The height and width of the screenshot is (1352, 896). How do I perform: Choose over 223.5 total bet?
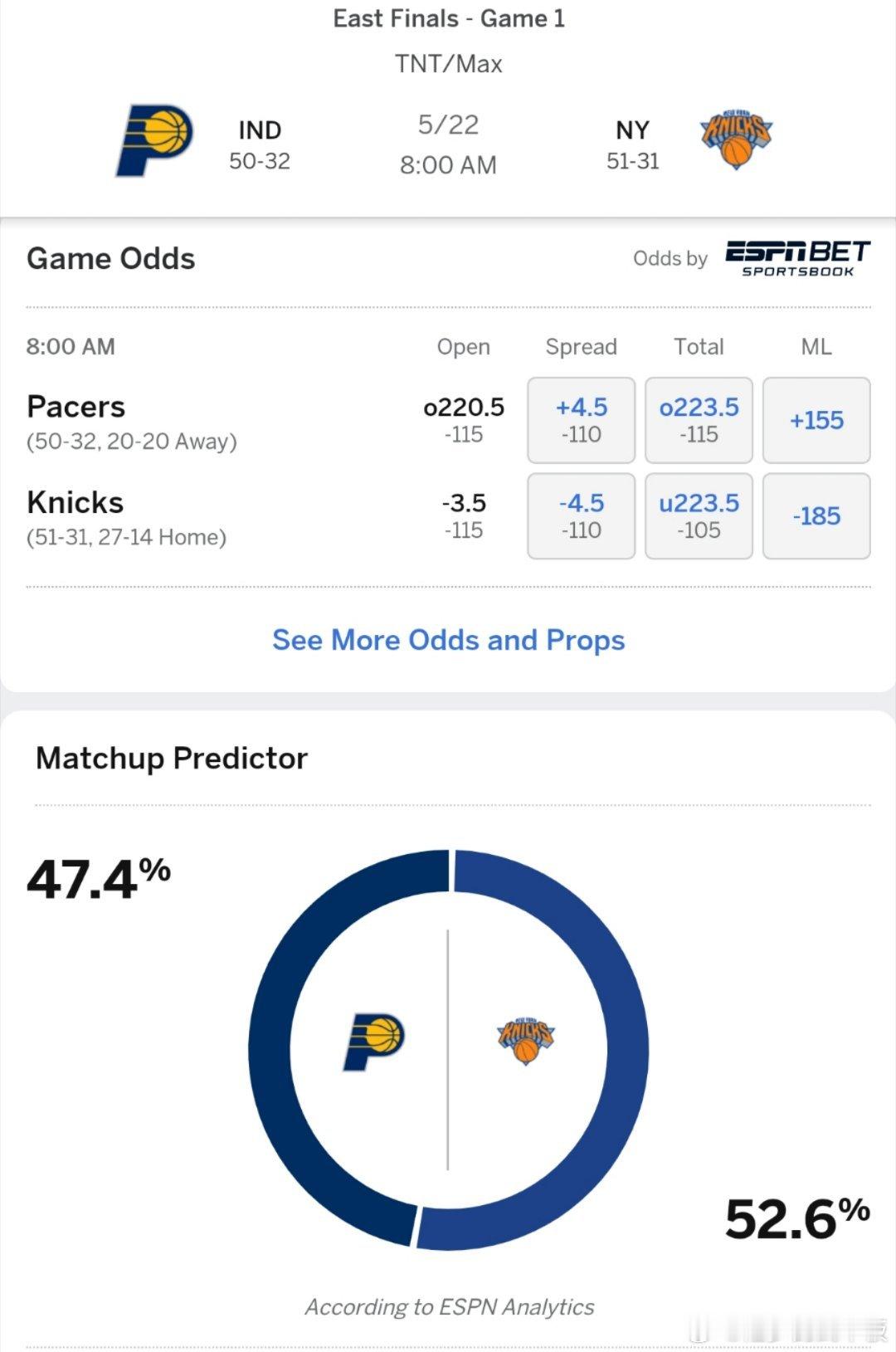pos(699,420)
